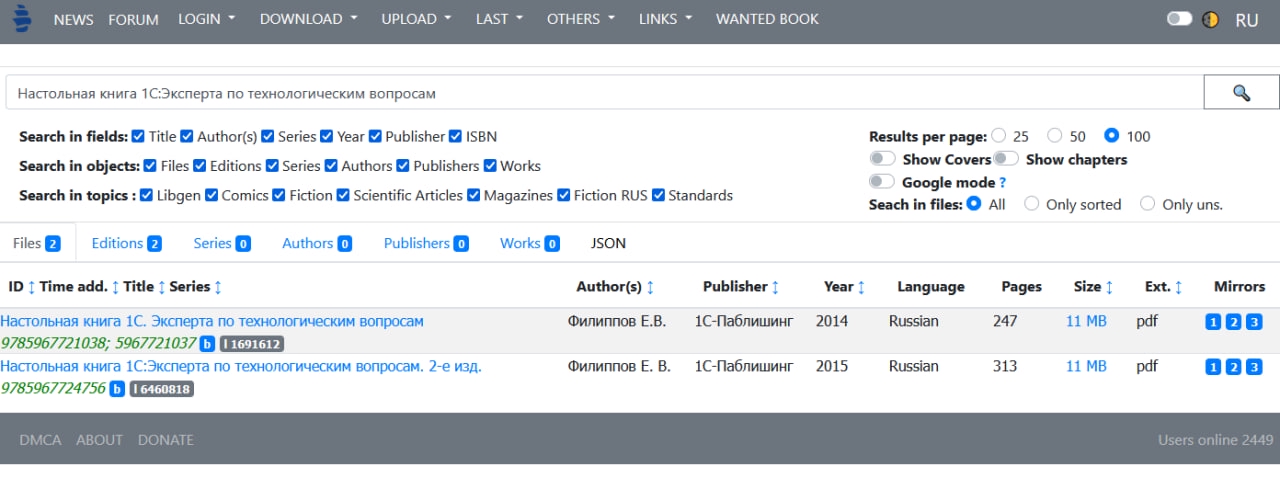Image resolution: width=1280 pixels, height=478 pixels.
Task: Uncheck the ISBN field checkbox
Action: (456, 137)
